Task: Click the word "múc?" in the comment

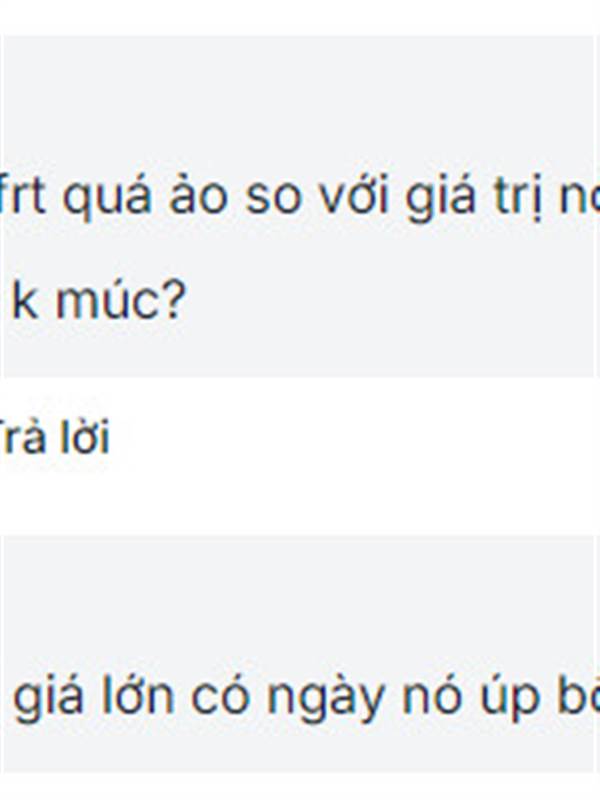Action: tap(120, 302)
